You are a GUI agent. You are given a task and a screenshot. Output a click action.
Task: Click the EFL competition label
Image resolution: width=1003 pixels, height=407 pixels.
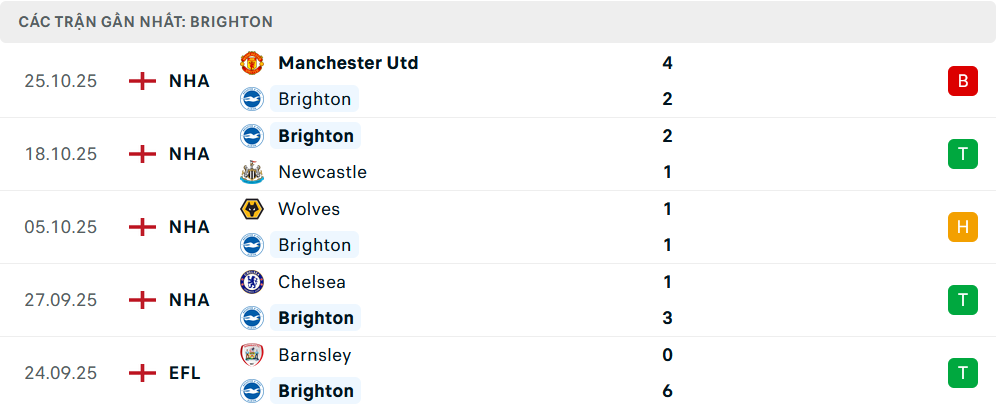185,373
